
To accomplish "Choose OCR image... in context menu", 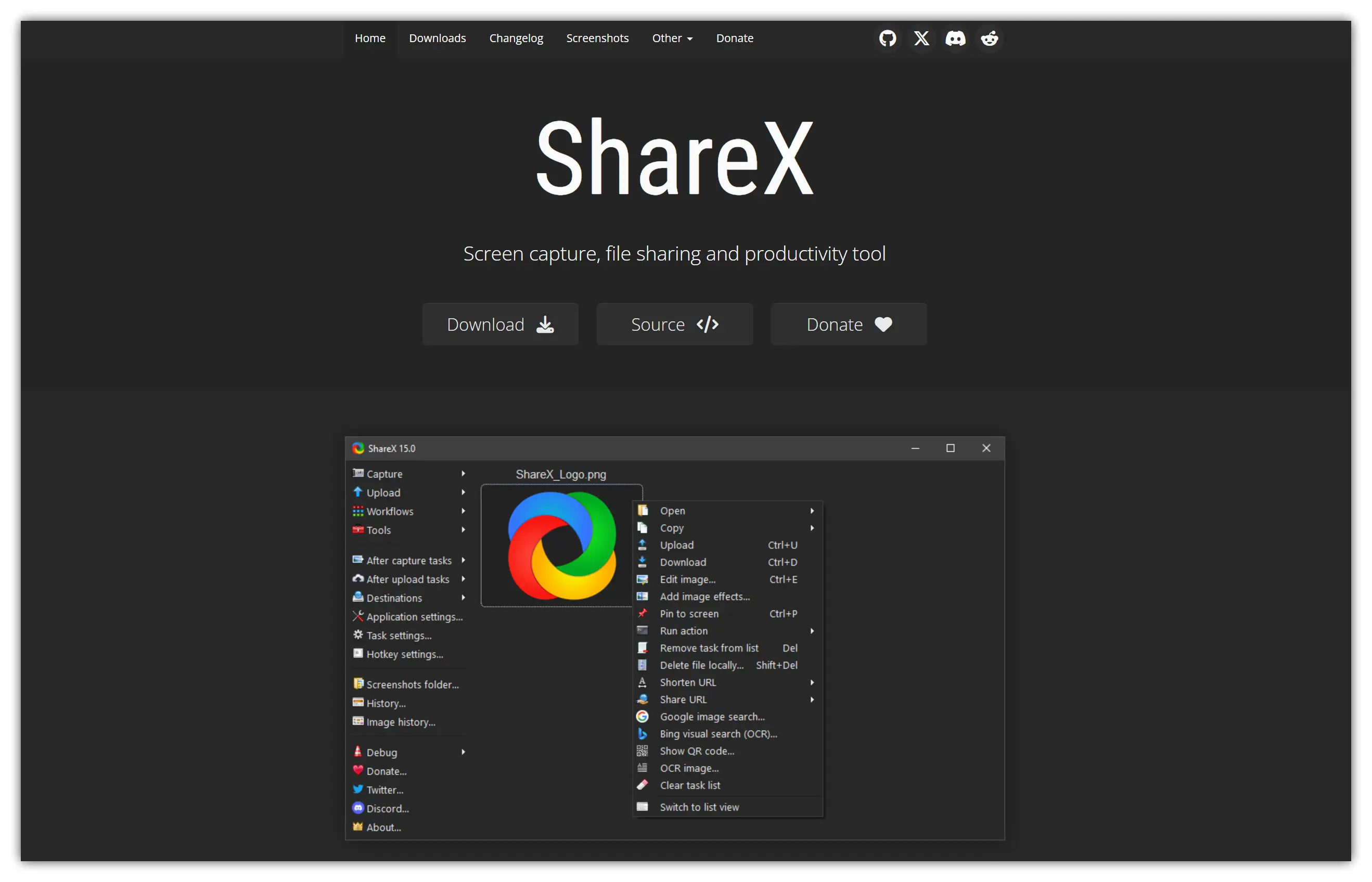I will 727,768.
